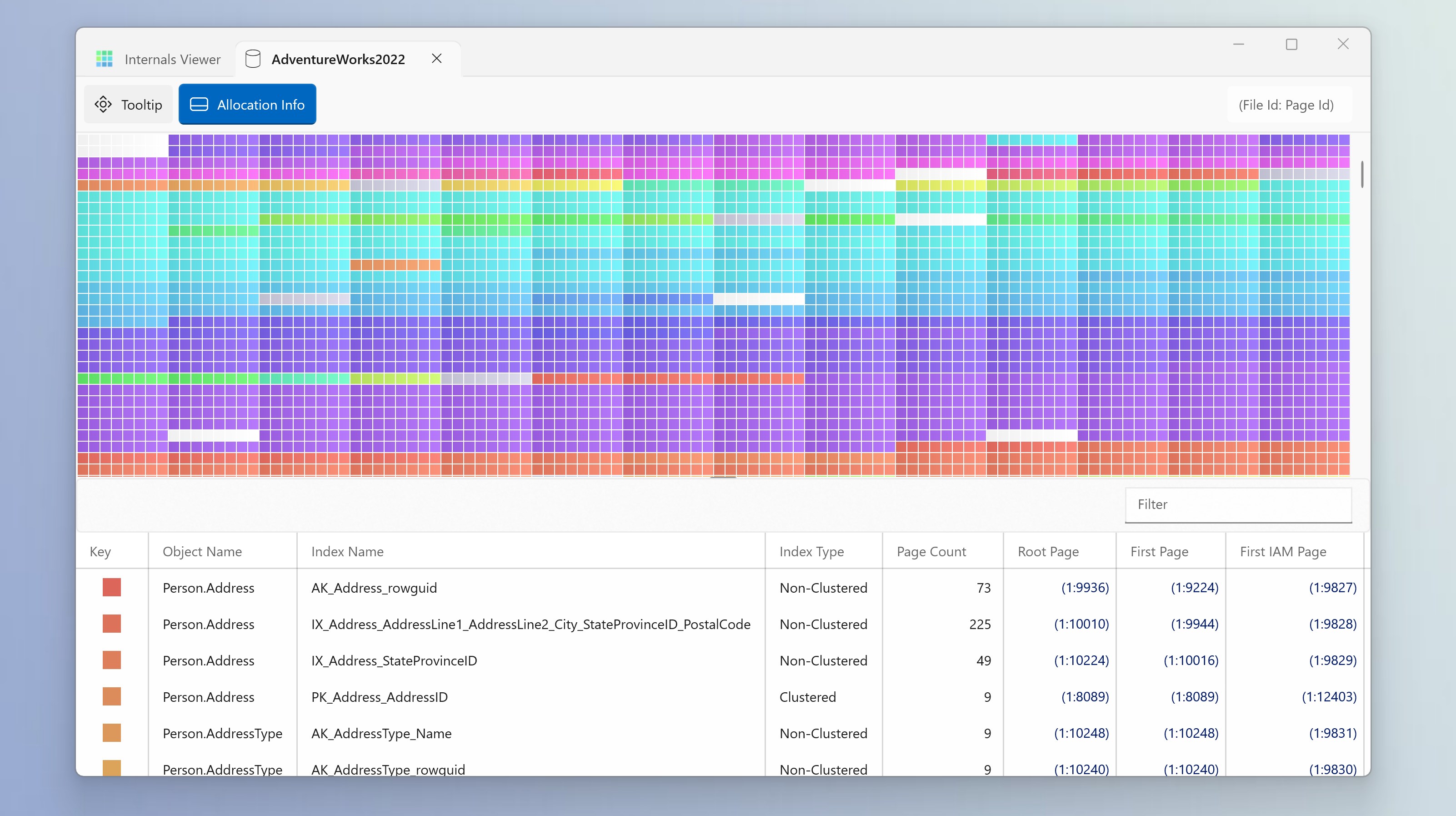Switch to the Internals Viewer tab
This screenshot has width=1456, height=816.
[x=158, y=60]
